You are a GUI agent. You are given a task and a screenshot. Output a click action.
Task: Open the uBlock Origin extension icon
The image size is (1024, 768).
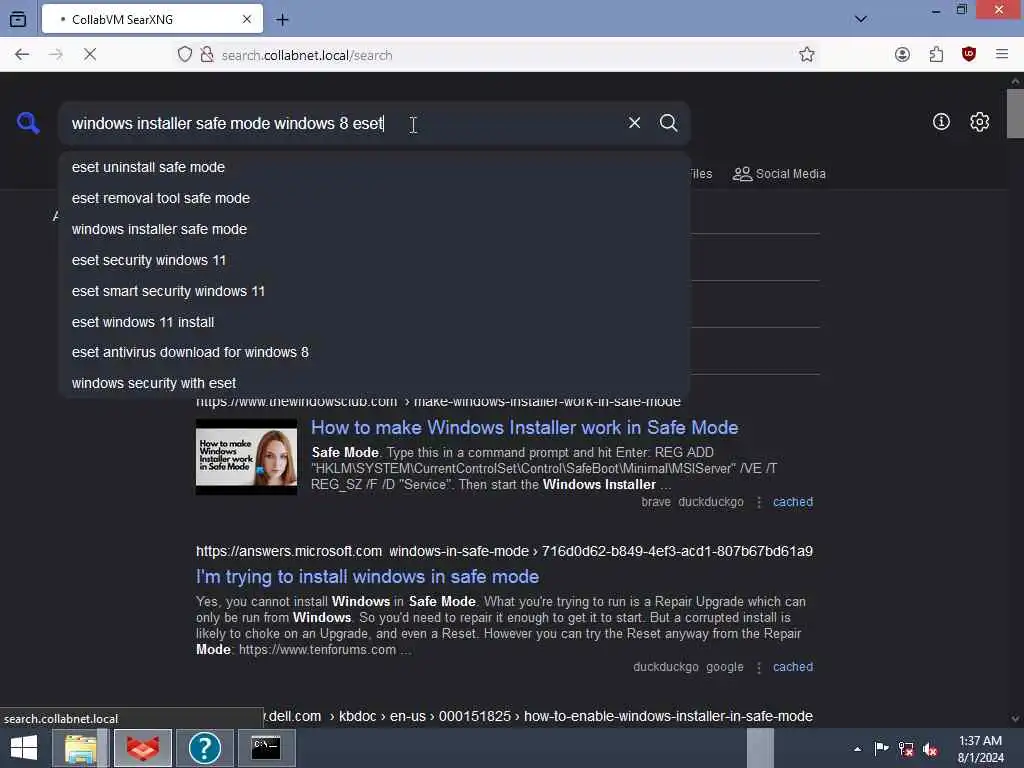969,54
